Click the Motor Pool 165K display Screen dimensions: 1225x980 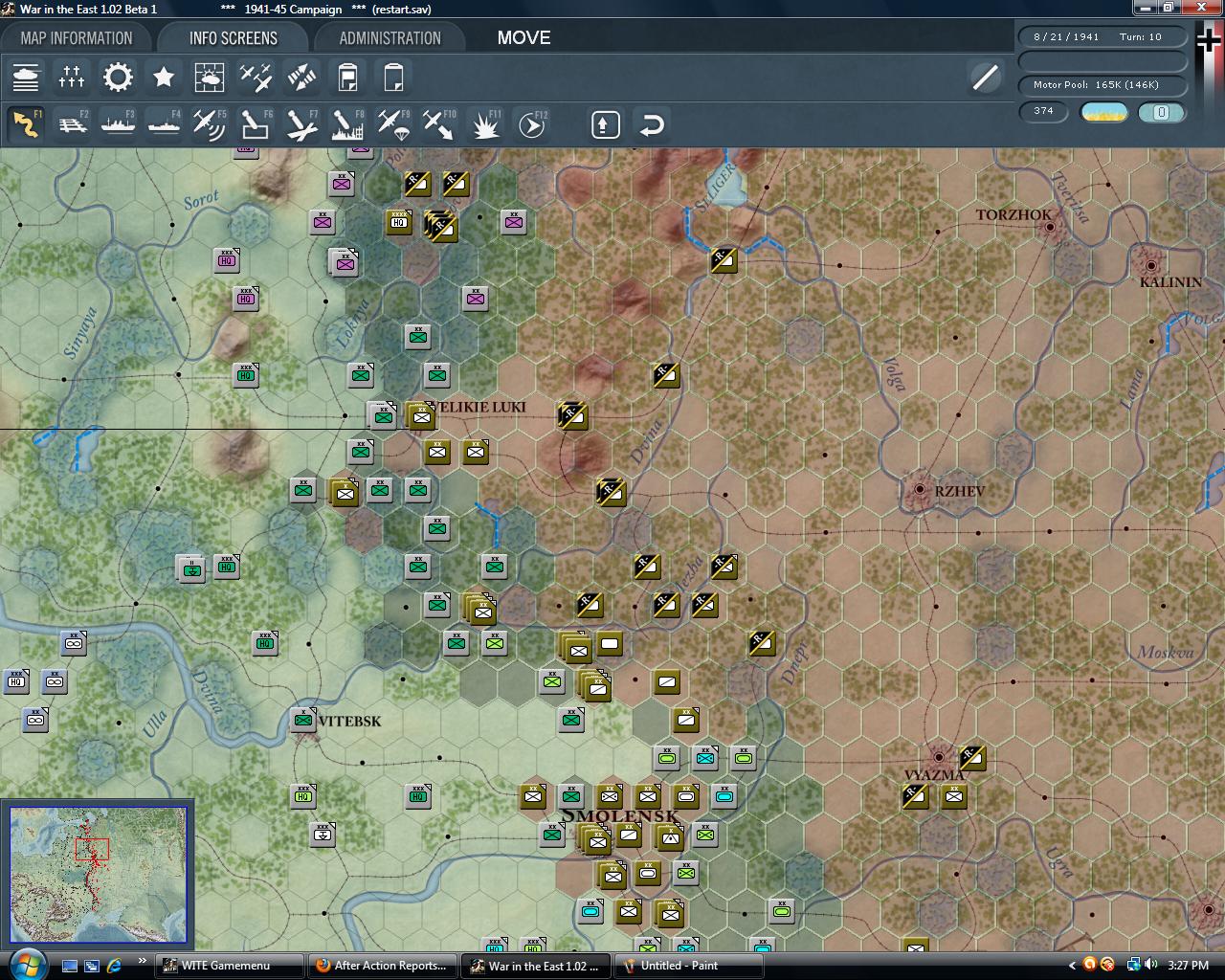[1102, 85]
